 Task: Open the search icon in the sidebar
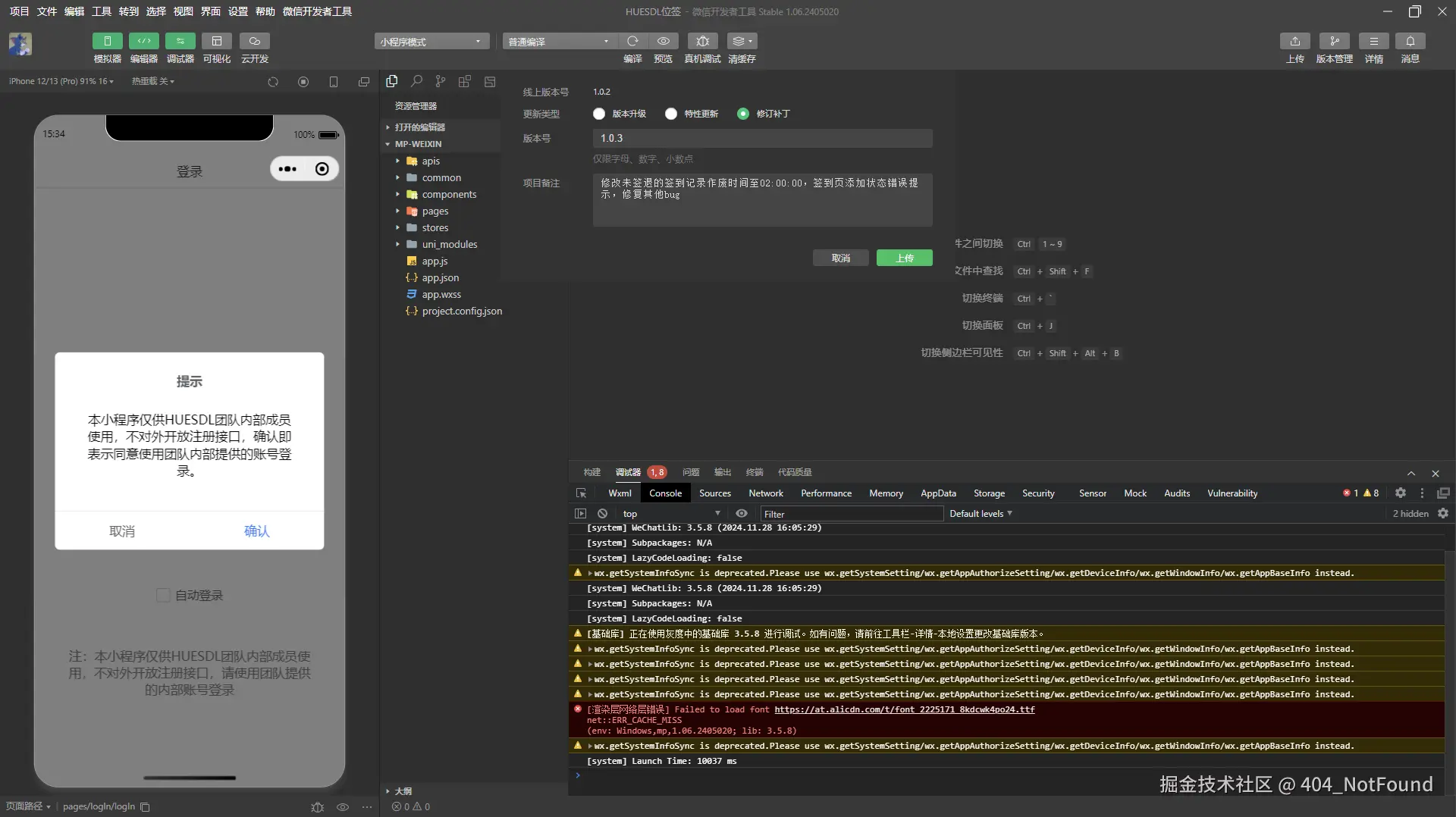point(416,81)
